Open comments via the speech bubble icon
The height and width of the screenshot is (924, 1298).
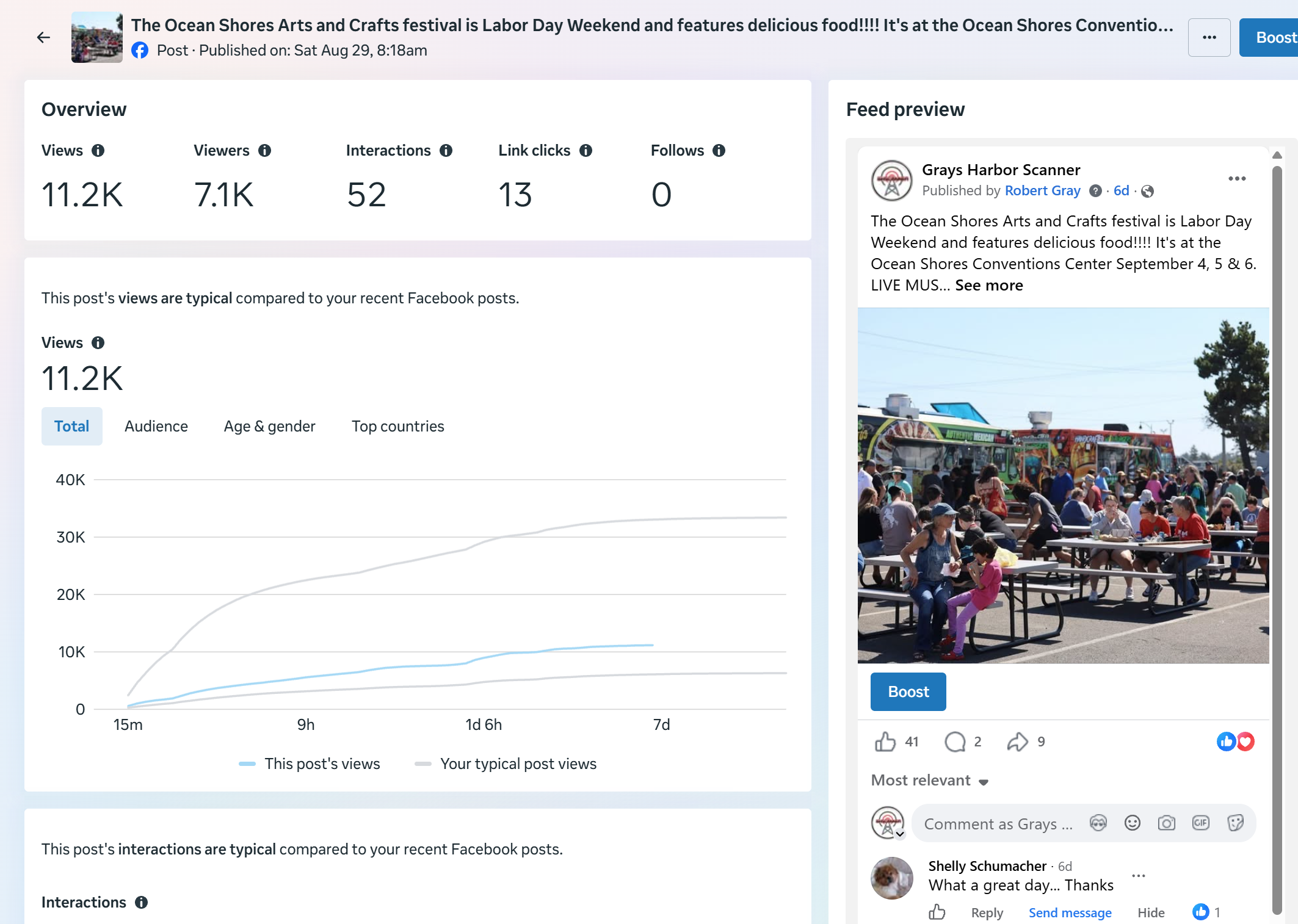click(x=955, y=742)
